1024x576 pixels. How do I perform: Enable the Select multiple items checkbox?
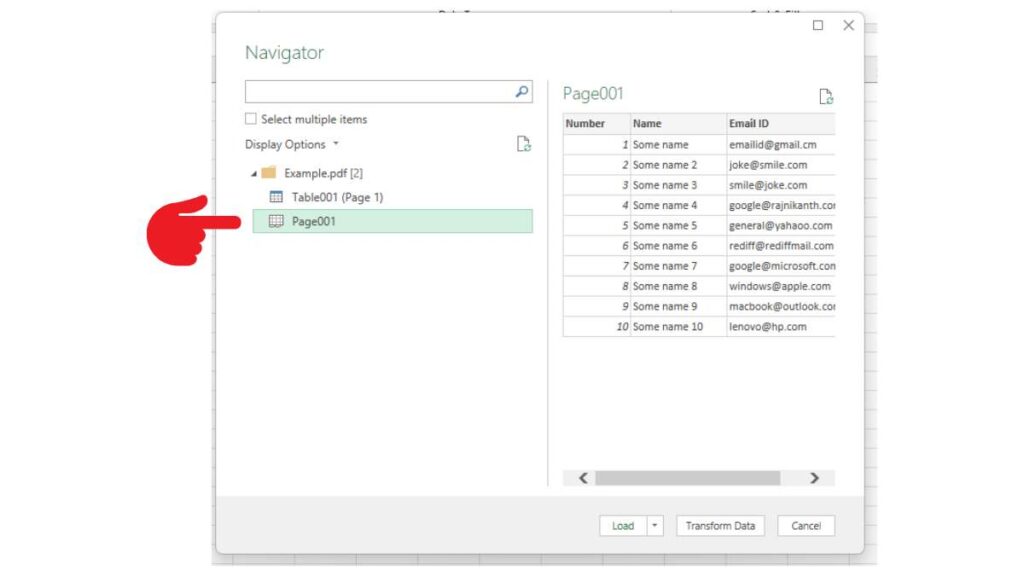click(250, 119)
